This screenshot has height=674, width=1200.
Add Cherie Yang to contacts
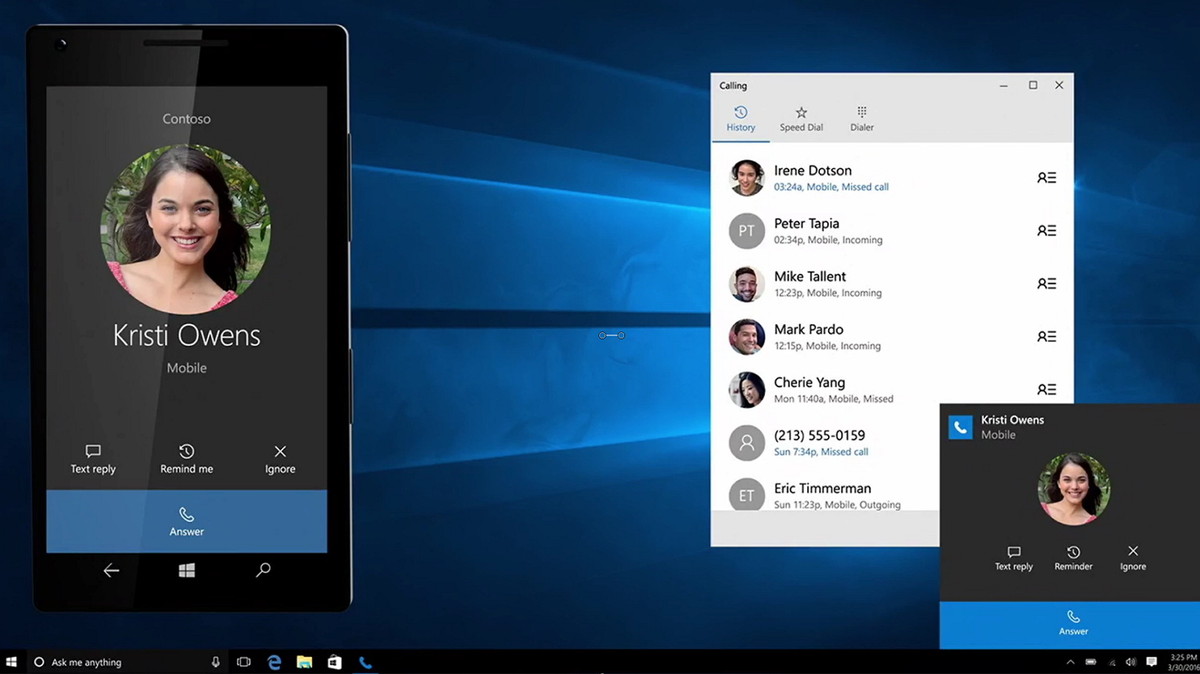(1046, 389)
